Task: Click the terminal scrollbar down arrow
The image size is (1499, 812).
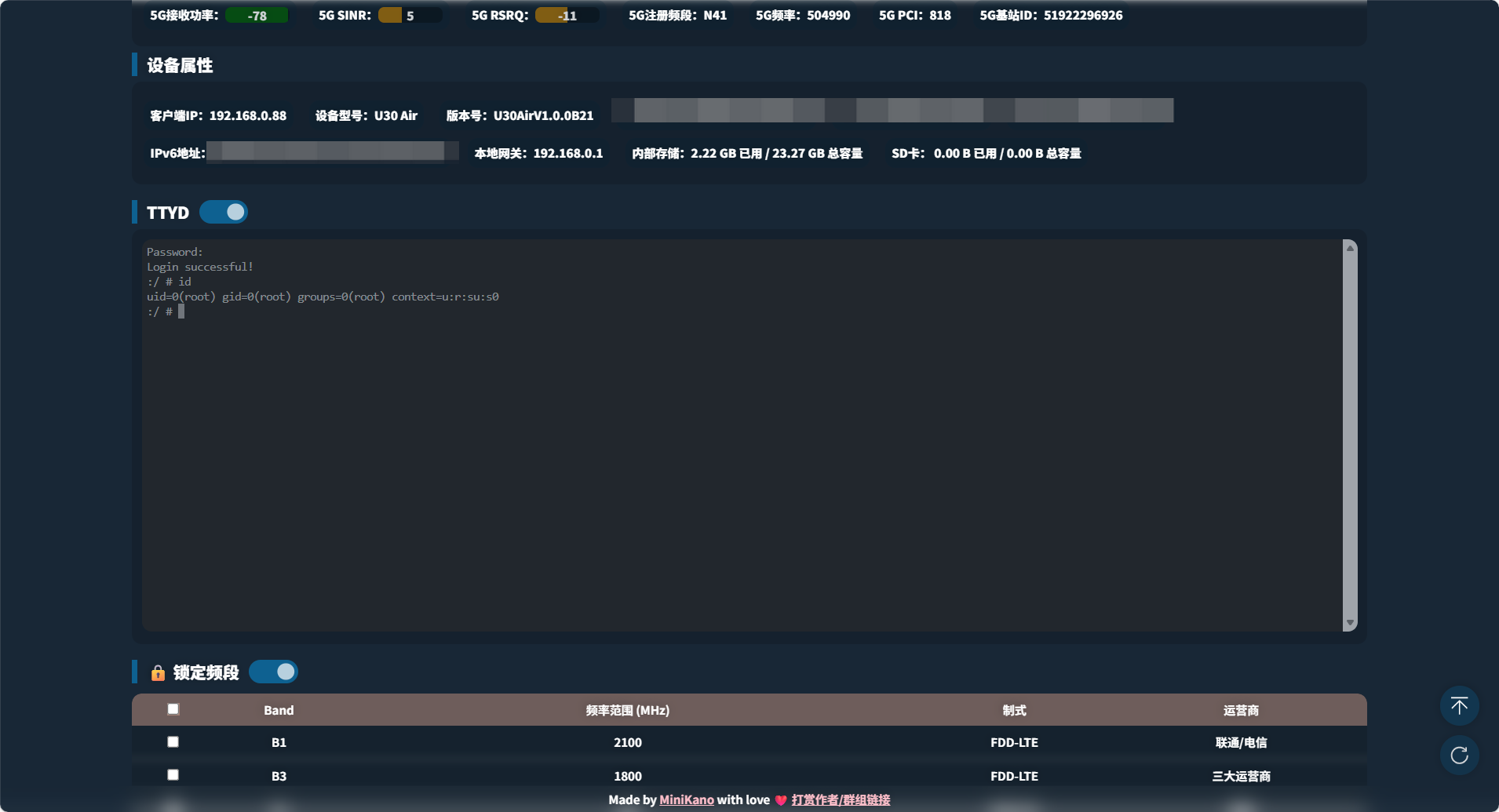Action: 1350,623
